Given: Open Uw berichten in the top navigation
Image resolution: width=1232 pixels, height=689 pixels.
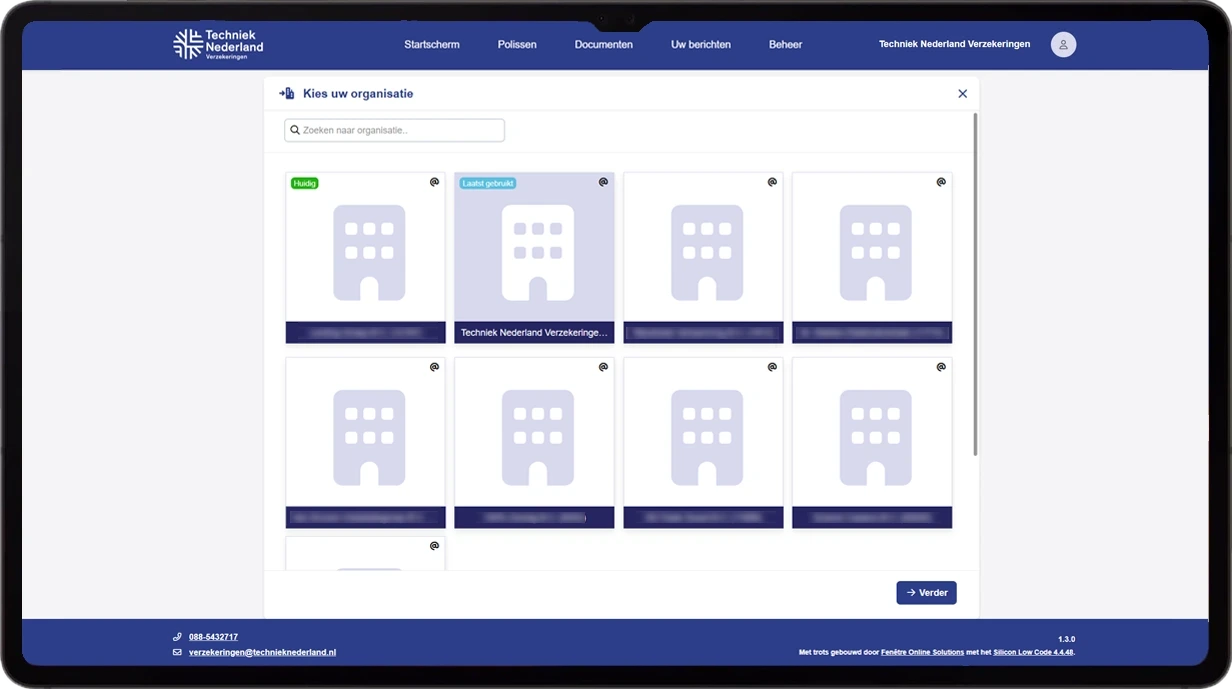Looking at the screenshot, I should point(701,45).
